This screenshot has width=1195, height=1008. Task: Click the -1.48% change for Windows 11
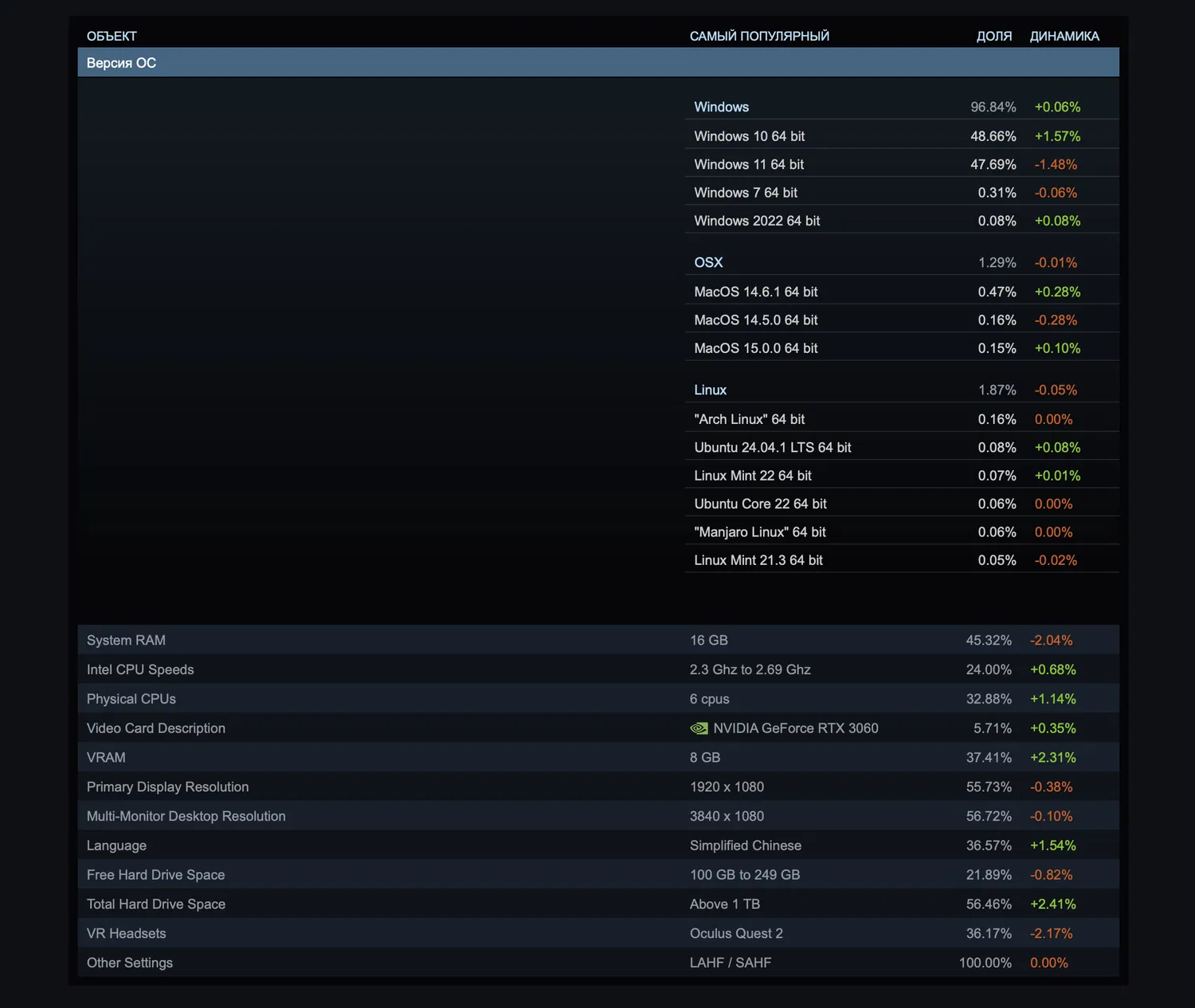[x=1056, y=164]
